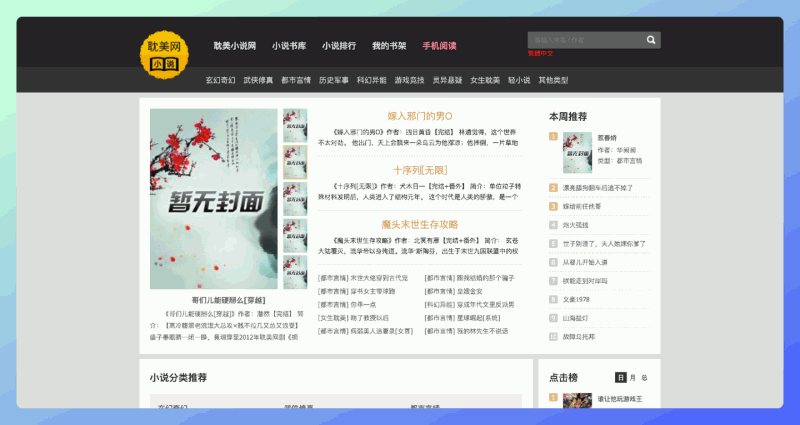Open rank 10 故障乌托邦
The image size is (800, 425).
[x=579, y=337]
